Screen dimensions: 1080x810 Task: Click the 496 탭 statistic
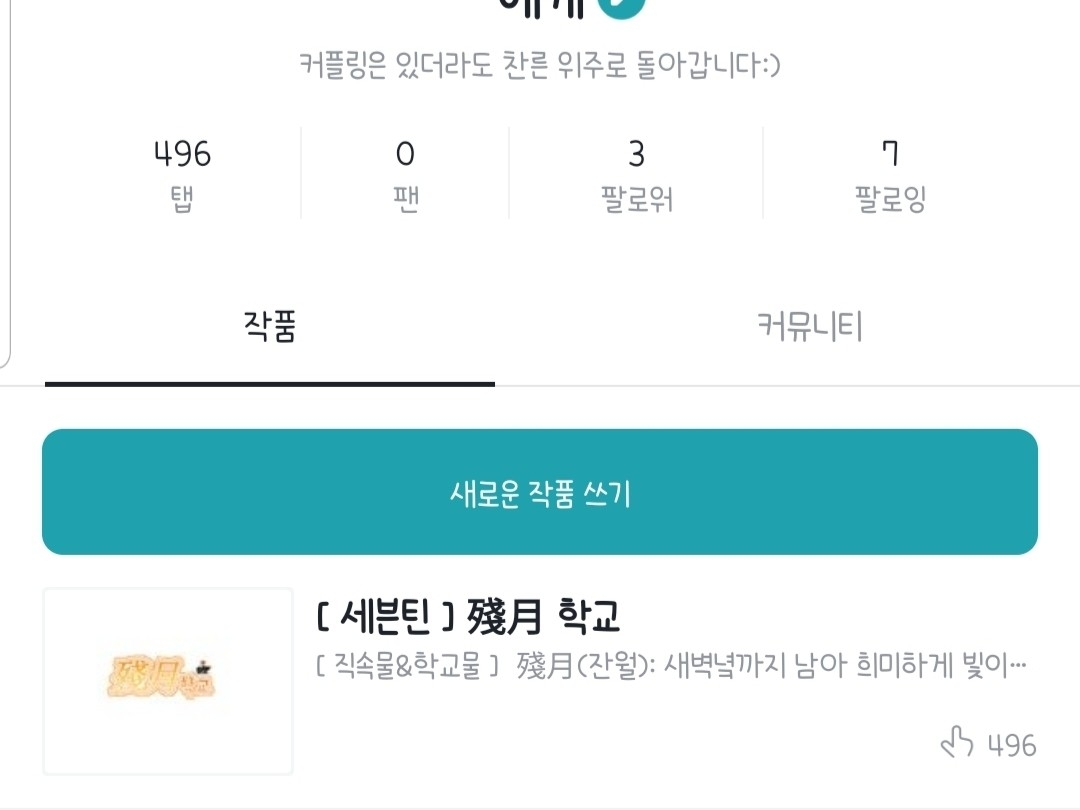182,154
